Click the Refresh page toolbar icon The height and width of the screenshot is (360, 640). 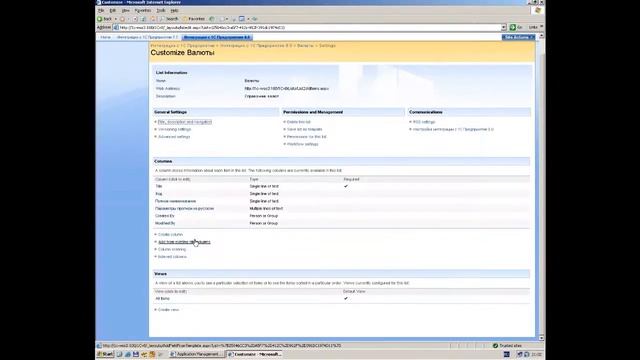(x=143, y=19)
